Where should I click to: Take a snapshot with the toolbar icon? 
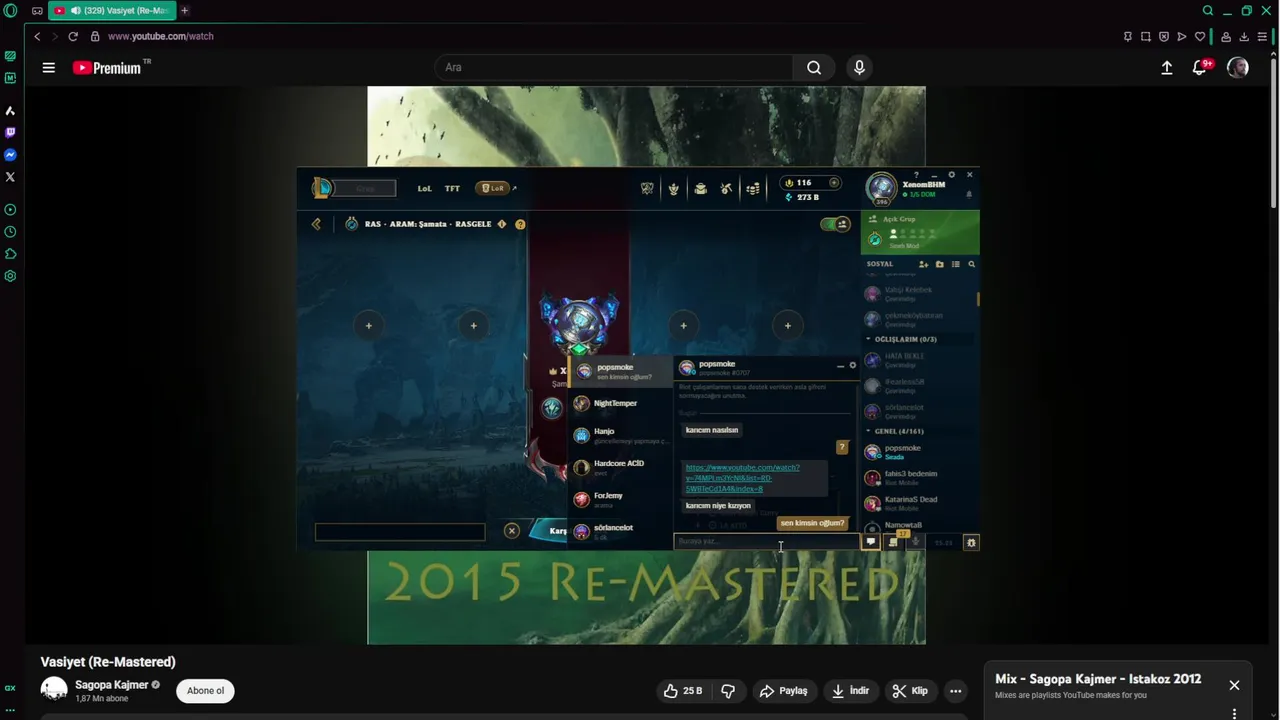pyautogui.click(x=1146, y=37)
